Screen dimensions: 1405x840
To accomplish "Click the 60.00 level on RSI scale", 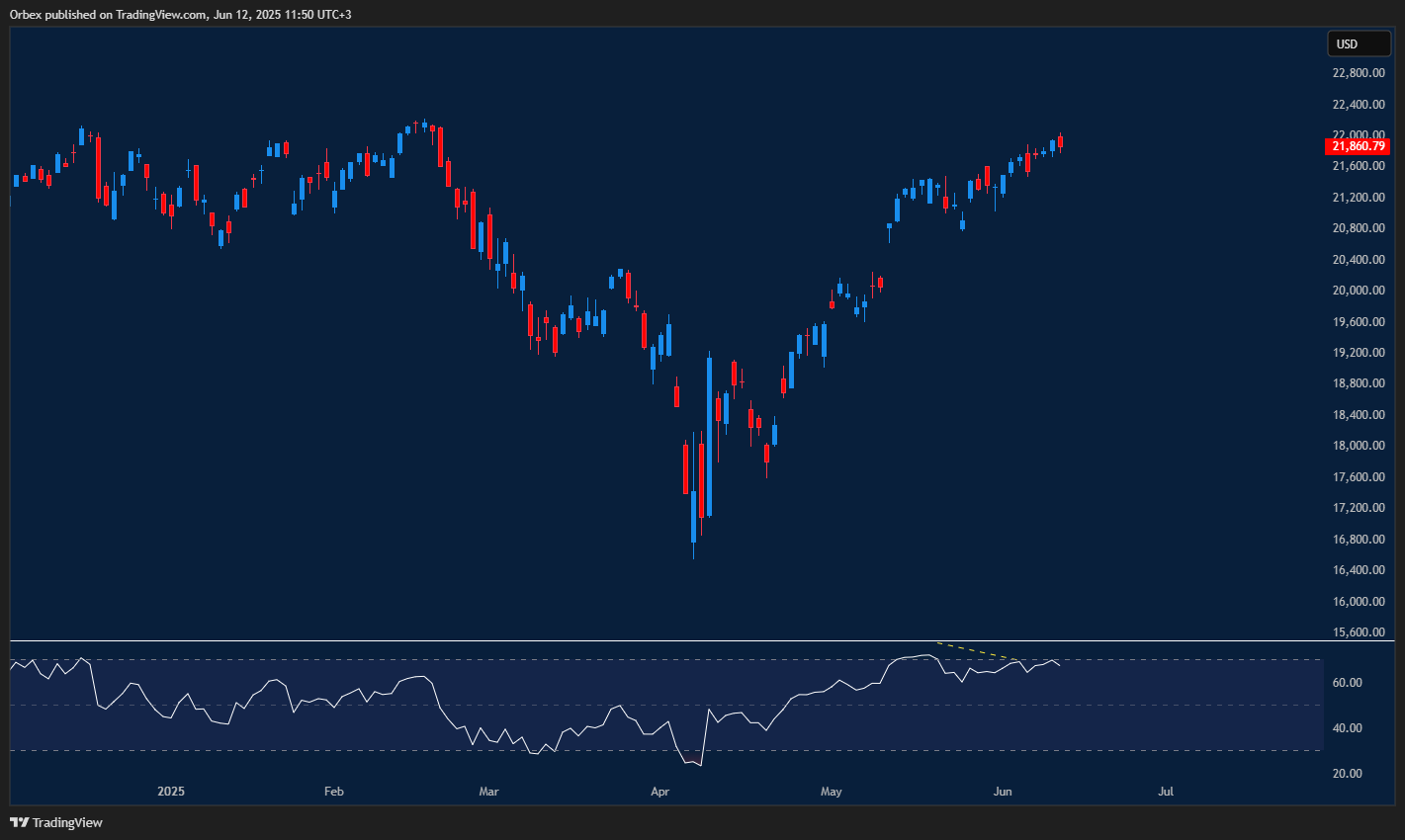I will (1347, 683).
